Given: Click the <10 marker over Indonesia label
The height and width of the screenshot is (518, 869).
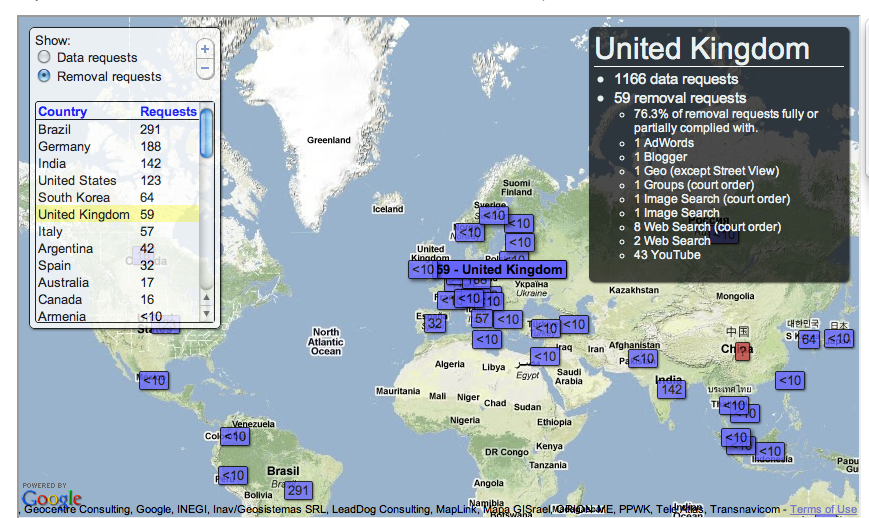Looking at the screenshot, I should click(x=770, y=452).
